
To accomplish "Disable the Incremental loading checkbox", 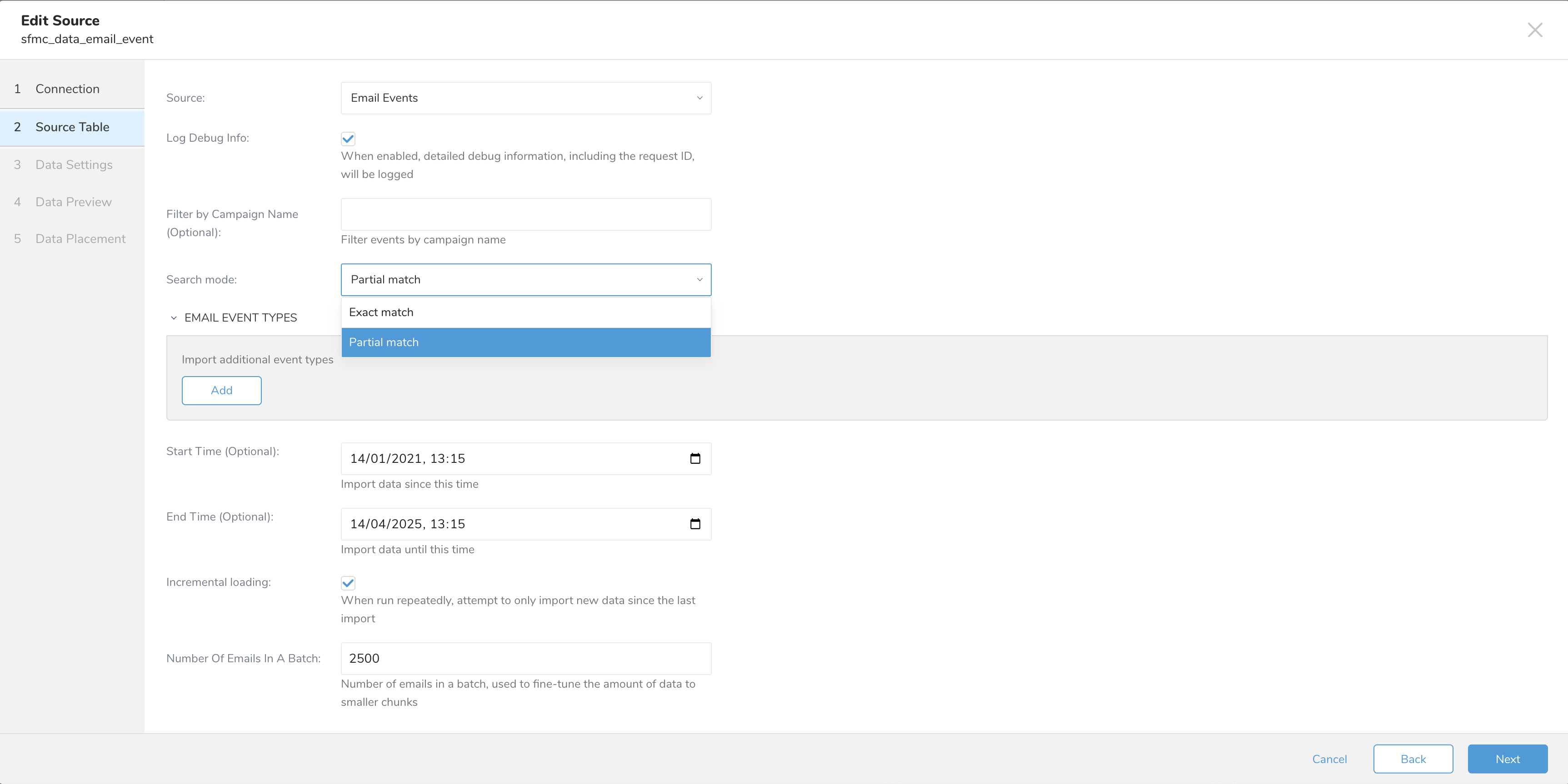I will tap(348, 583).
